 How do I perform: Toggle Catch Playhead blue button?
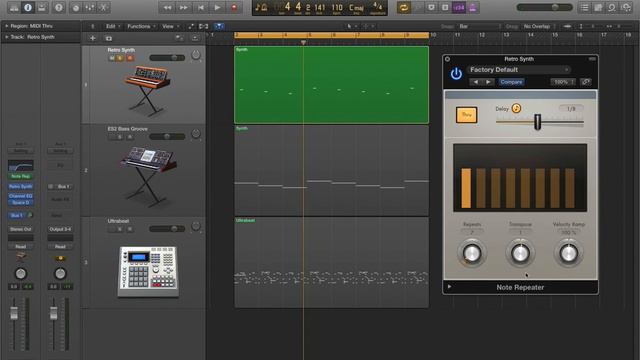click(x=219, y=27)
